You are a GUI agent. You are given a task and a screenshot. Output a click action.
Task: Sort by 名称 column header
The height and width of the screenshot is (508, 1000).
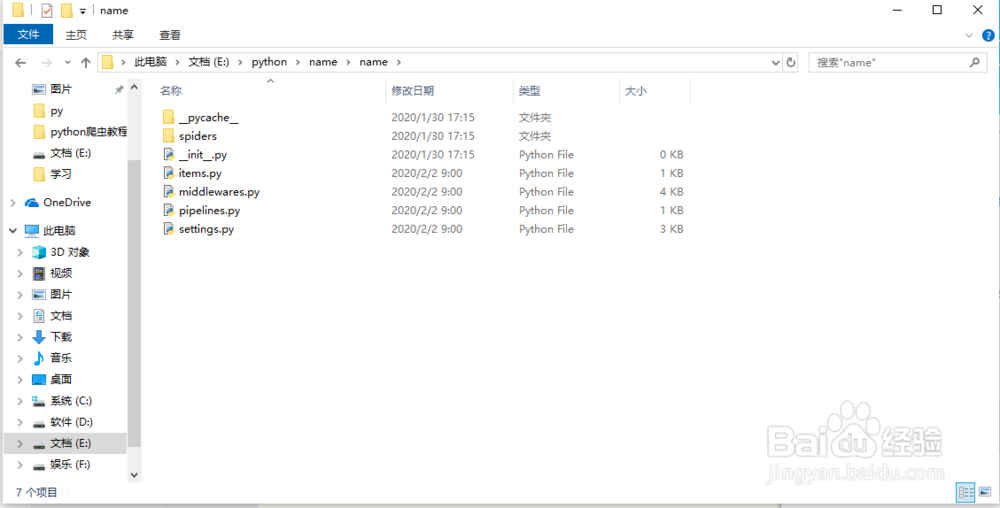(171, 91)
